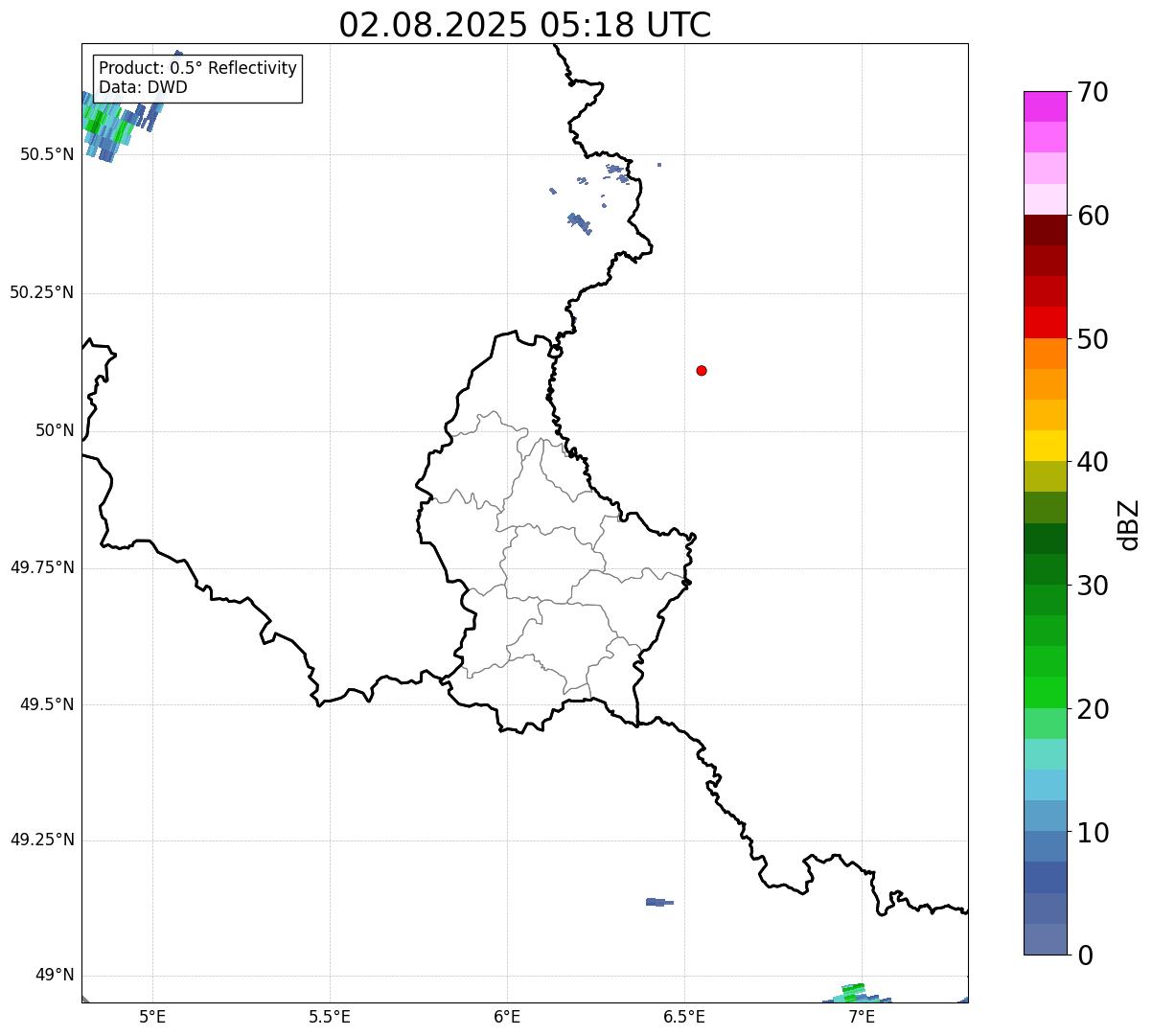The width and height of the screenshot is (1152, 1036).
Task: Pick the slate-blue bottom colorbar segment
Action: 1045,939
